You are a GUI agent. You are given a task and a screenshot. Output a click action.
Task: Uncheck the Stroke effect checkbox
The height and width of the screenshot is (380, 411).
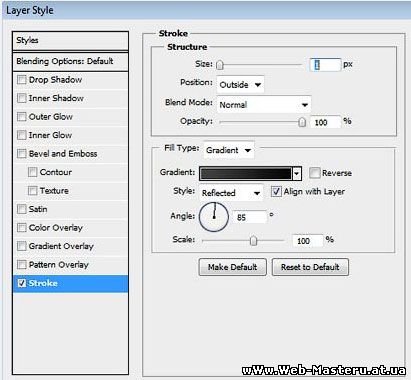[22, 283]
